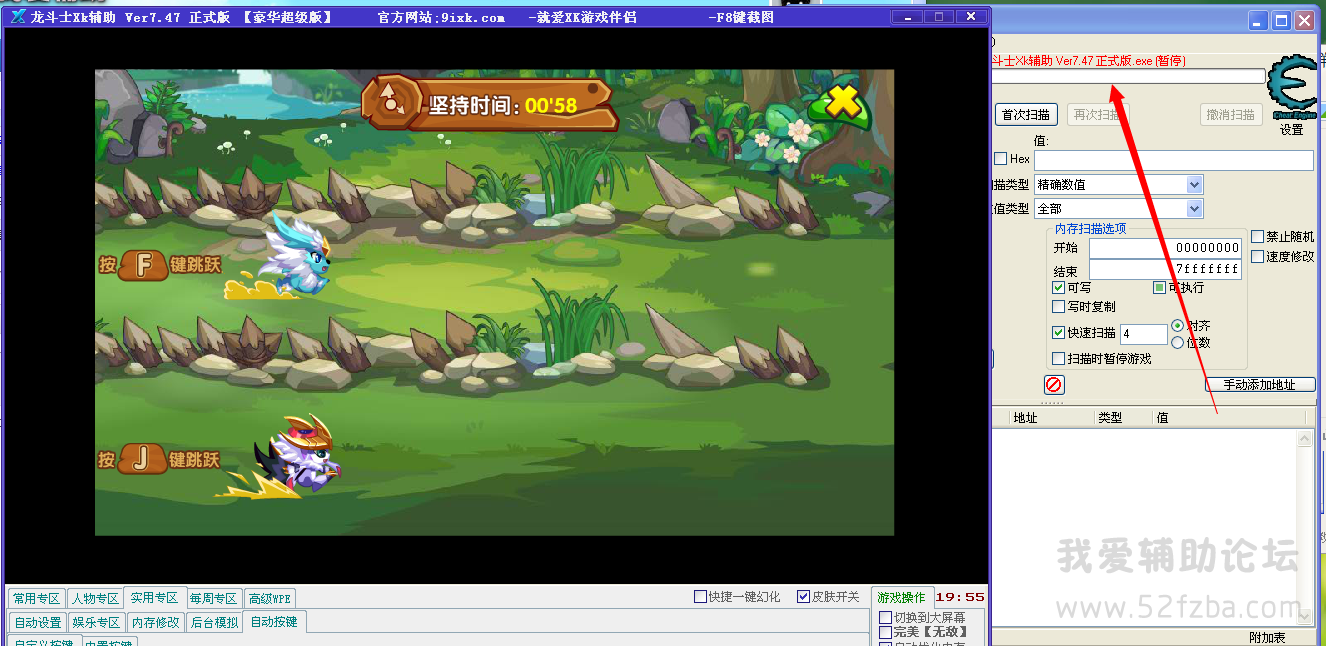Open the value type dropdown showing 全部
Viewport: 1326px width, 646px height.
pos(1119,209)
